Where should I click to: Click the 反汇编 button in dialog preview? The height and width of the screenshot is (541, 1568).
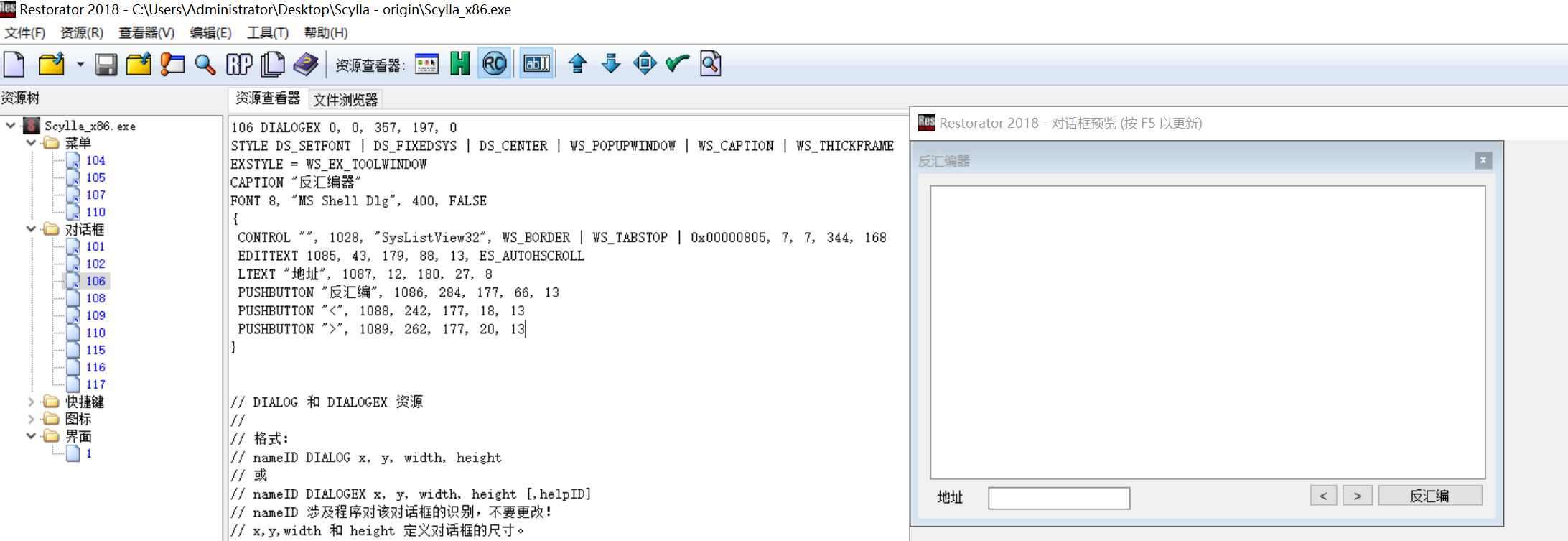[x=1430, y=496]
